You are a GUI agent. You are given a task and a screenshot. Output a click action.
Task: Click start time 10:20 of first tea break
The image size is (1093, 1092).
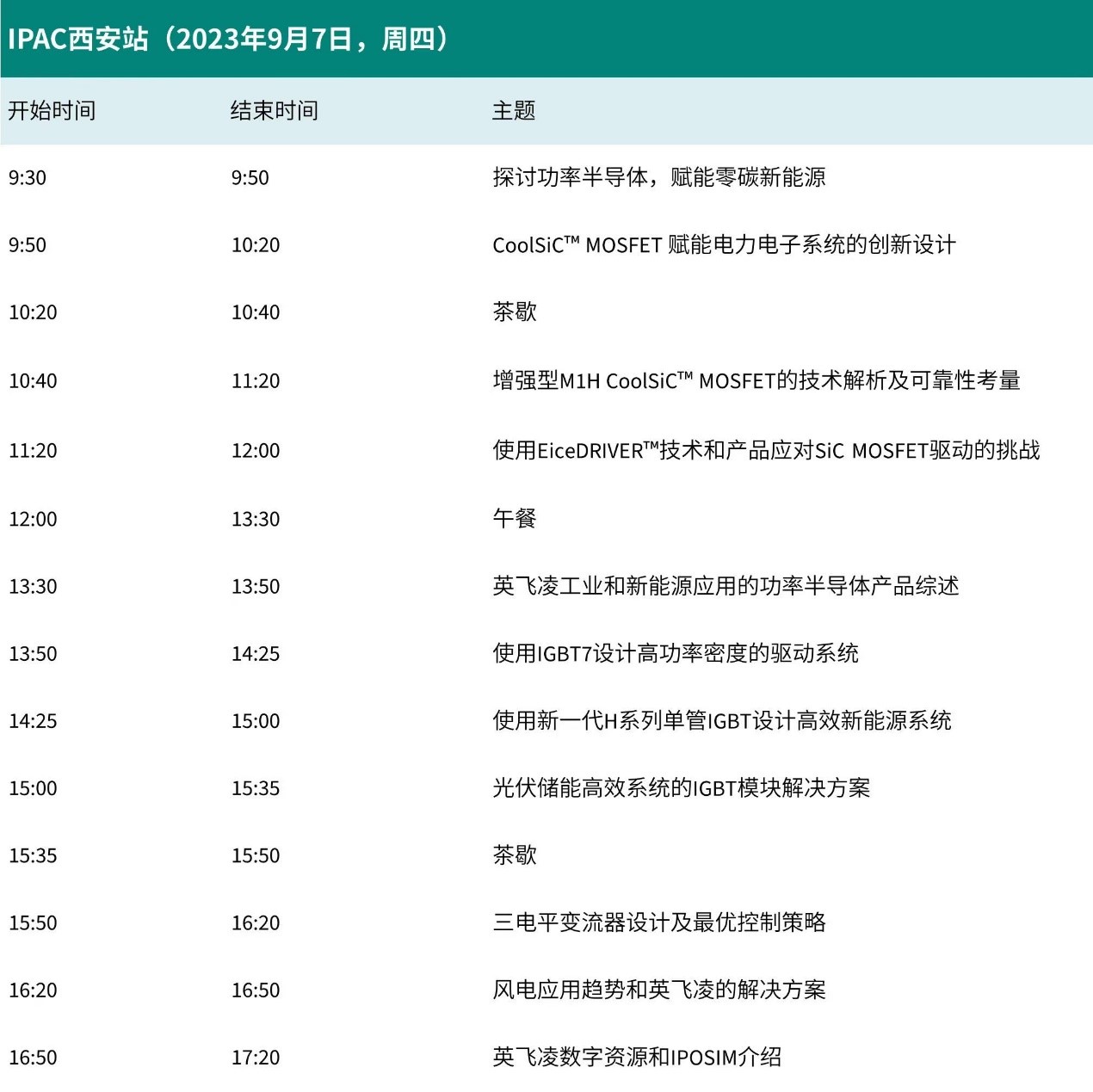33,312
